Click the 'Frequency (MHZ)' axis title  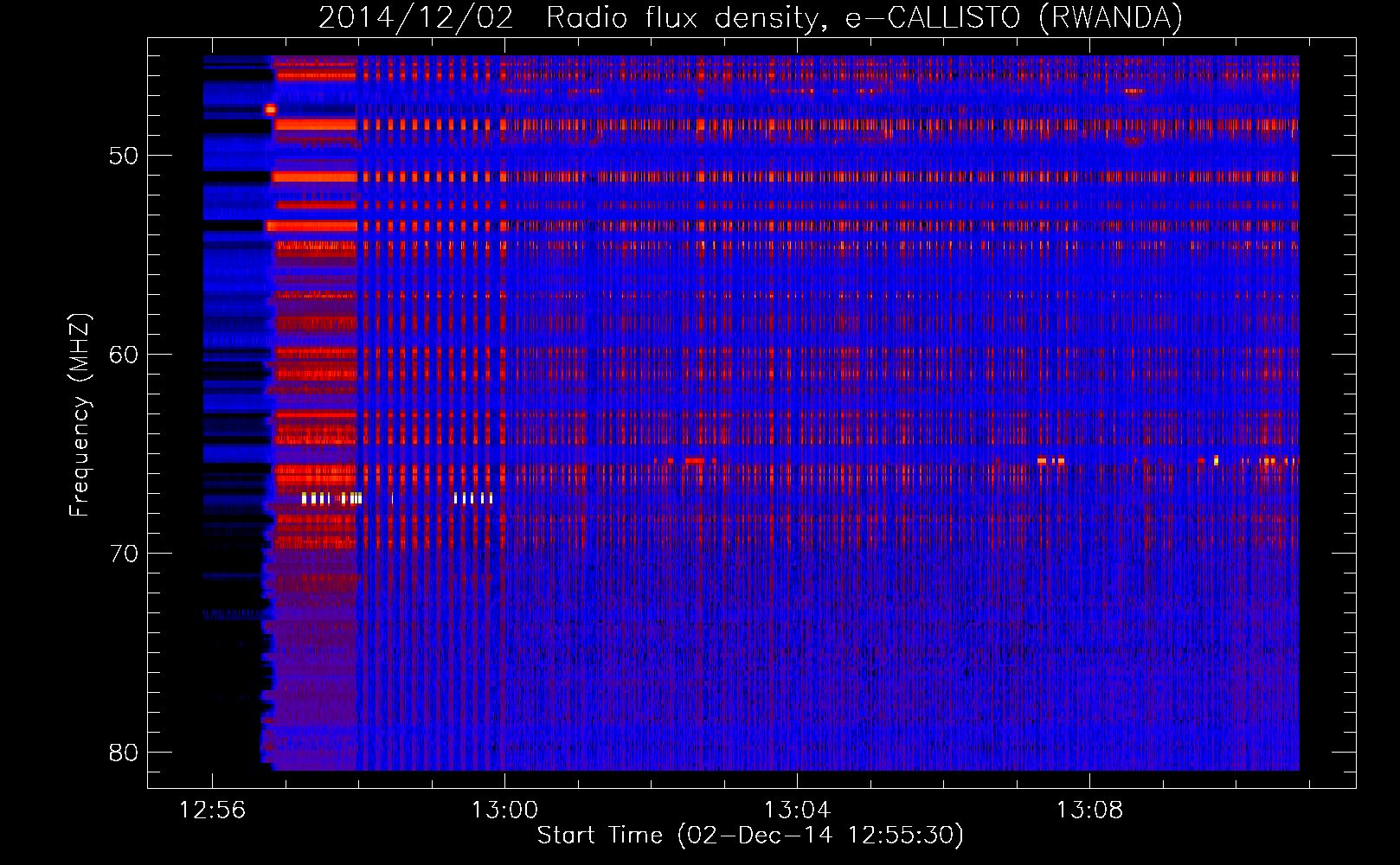(80, 414)
